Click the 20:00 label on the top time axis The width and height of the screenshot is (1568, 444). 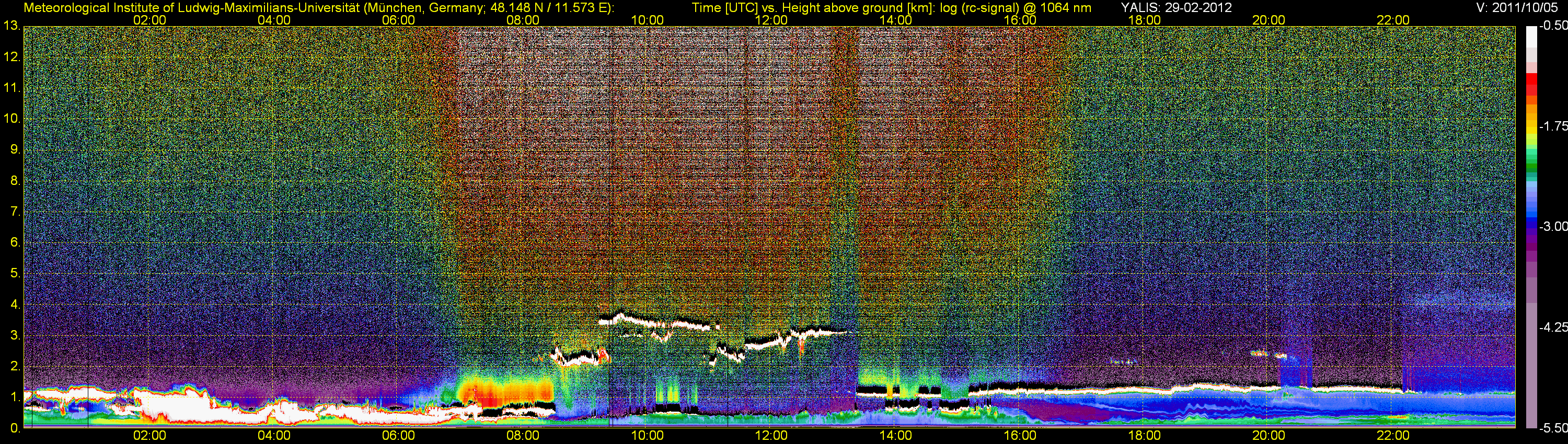tap(1269, 20)
